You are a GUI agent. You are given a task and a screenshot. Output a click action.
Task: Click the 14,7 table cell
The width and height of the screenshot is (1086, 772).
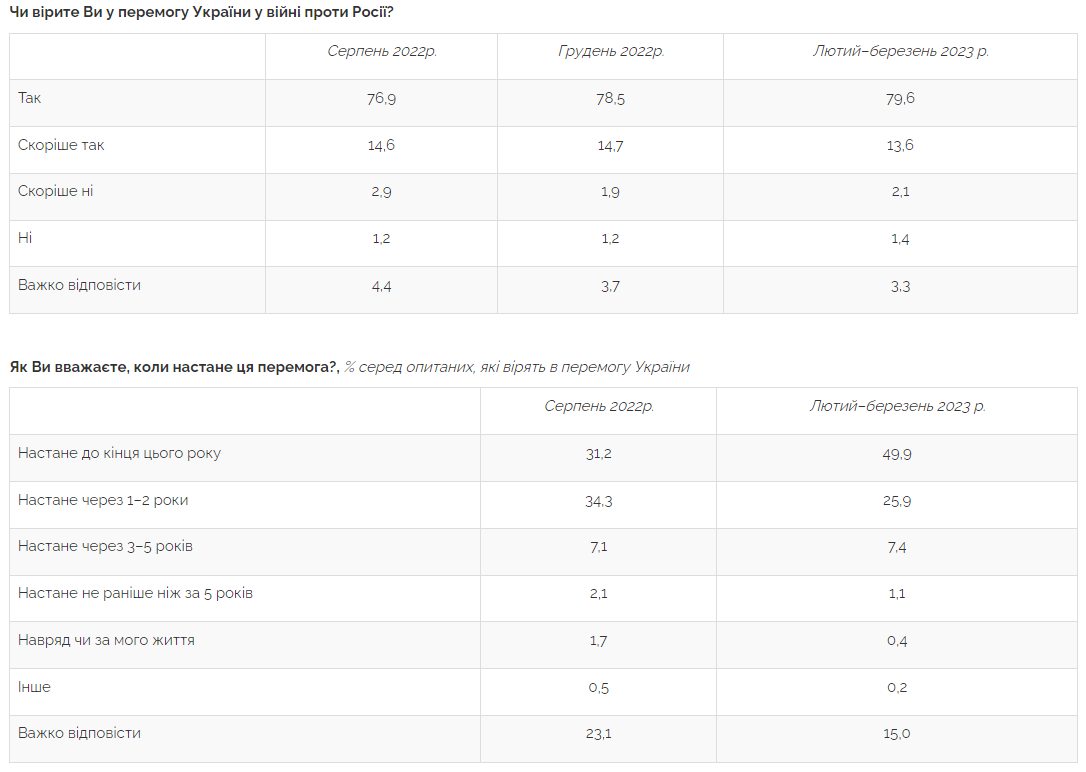[x=610, y=146]
